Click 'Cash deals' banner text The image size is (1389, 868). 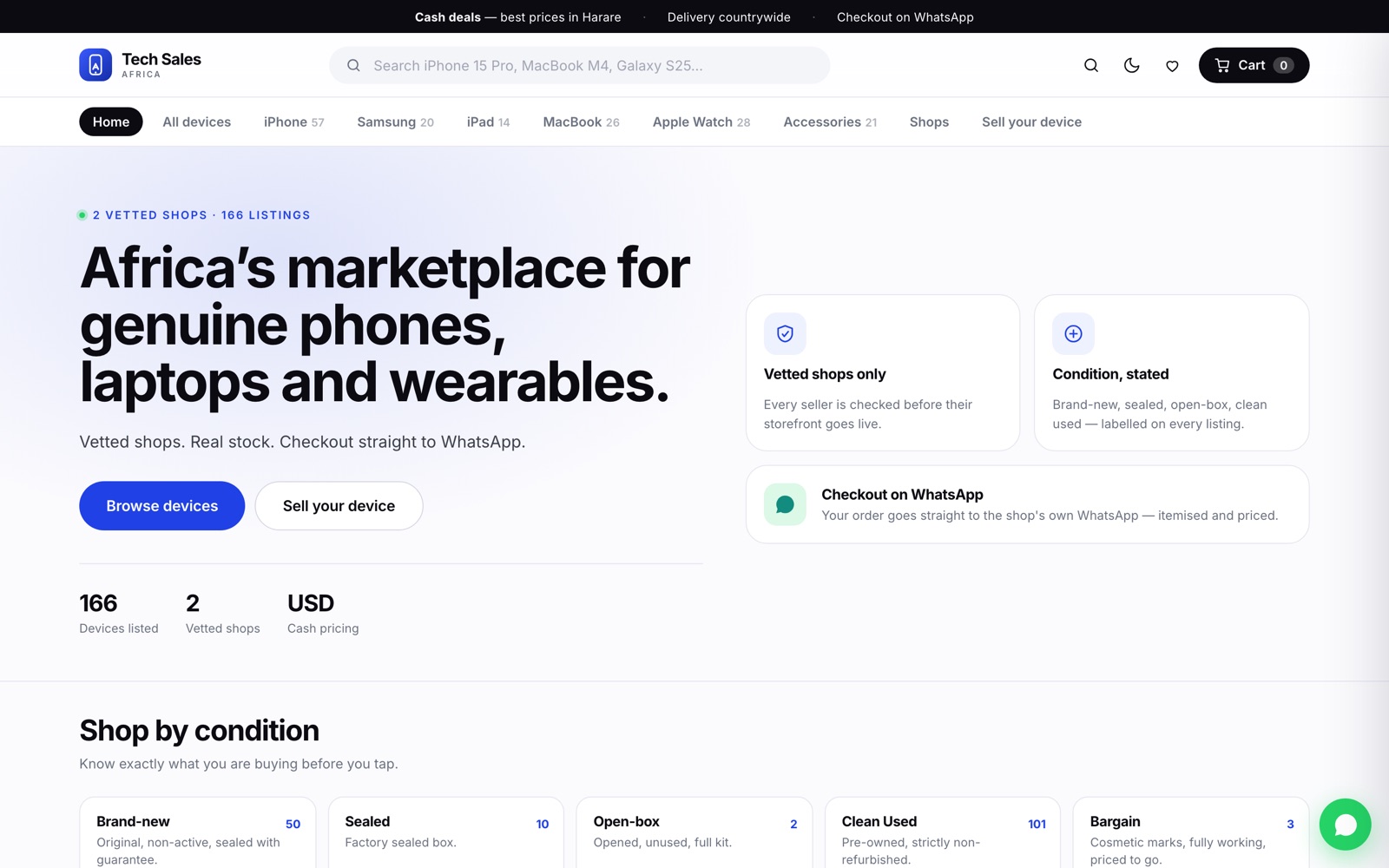tap(447, 16)
